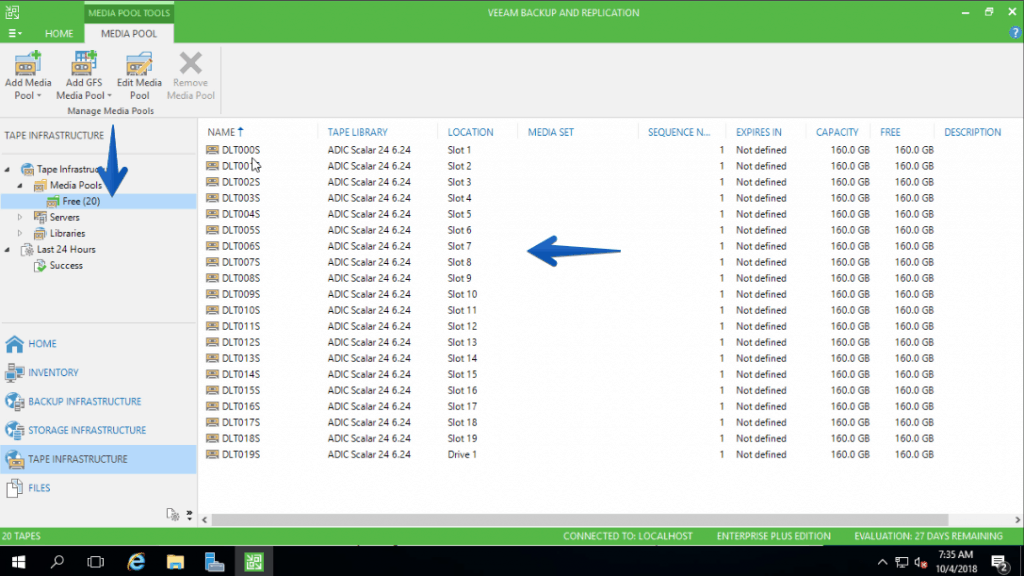Click the navigation pane overflow chevron
This screenshot has height=576, width=1024.
tap(189, 515)
